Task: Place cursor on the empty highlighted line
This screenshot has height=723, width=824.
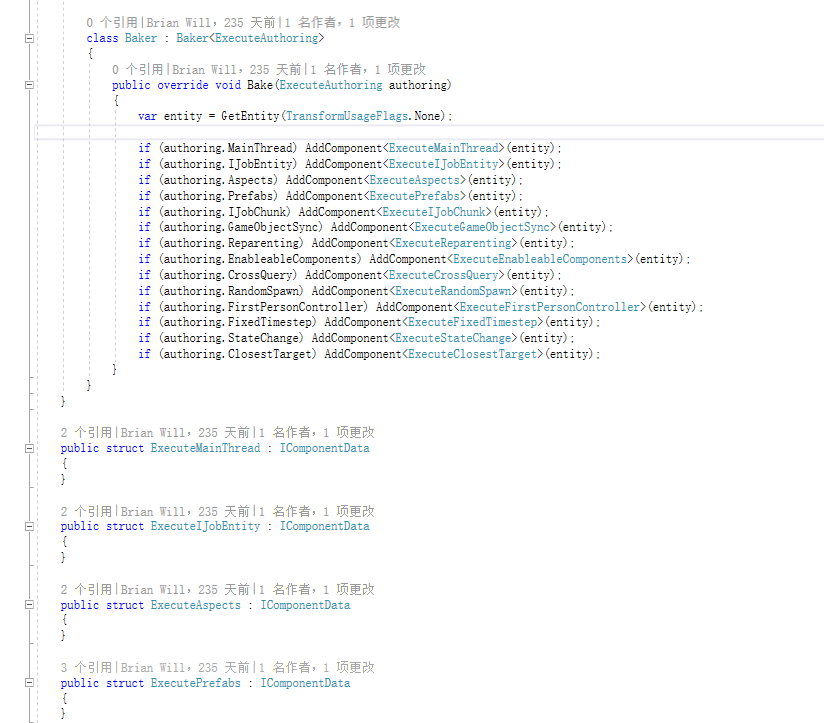Action: 429,132
